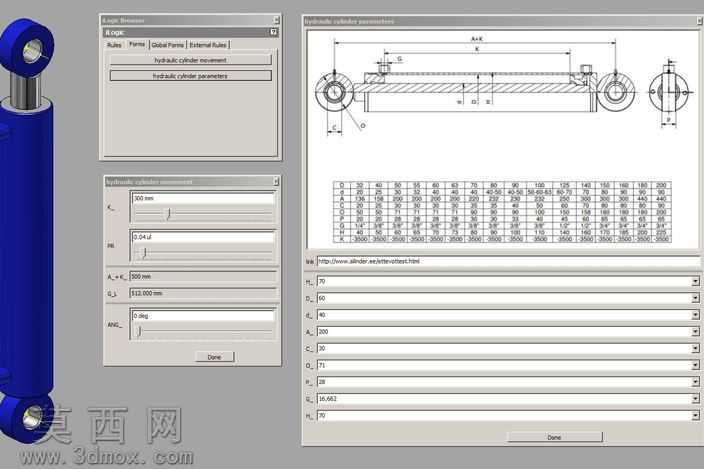The width and height of the screenshot is (704, 469).
Task: Open the External Rules tab
Action: pos(208,45)
